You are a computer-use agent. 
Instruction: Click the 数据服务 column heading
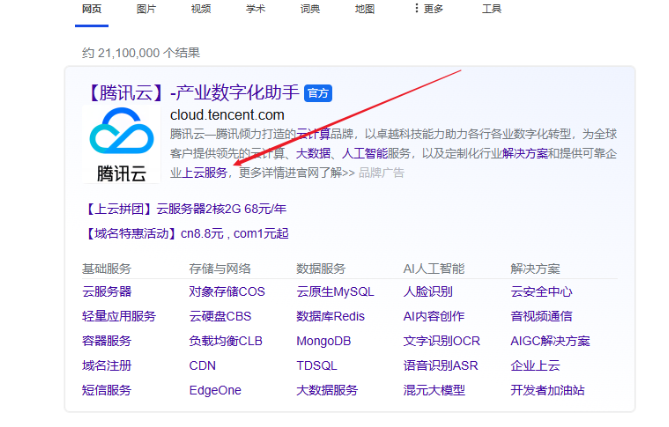click(x=321, y=269)
